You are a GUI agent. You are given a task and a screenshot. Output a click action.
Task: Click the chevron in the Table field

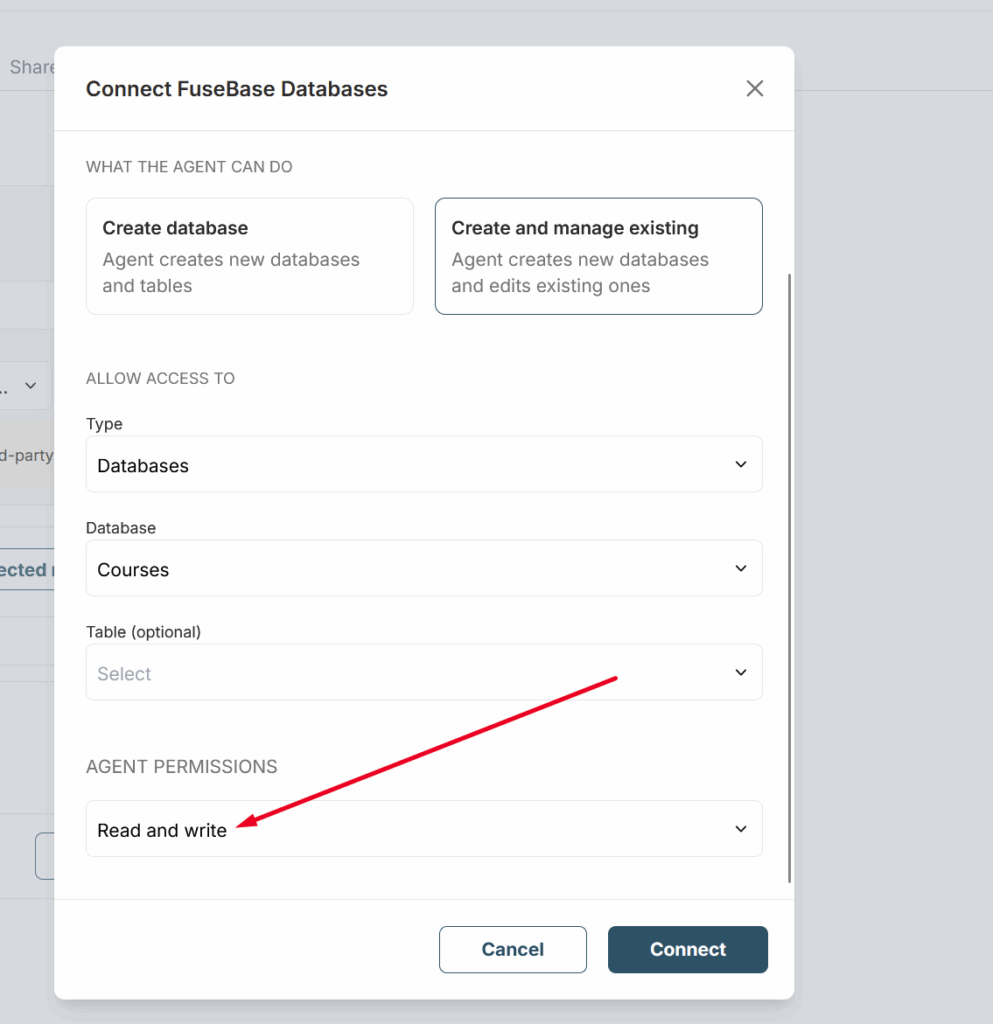pyautogui.click(x=740, y=672)
